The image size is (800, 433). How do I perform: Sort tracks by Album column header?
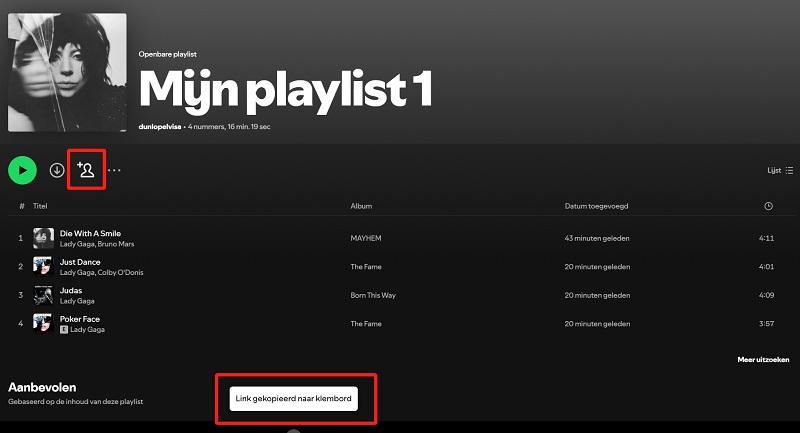coord(361,206)
